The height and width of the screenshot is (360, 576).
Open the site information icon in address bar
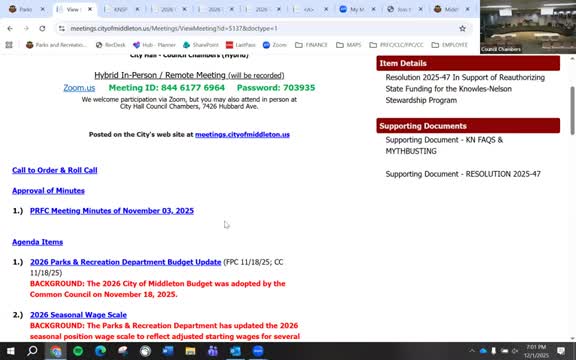point(62,28)
